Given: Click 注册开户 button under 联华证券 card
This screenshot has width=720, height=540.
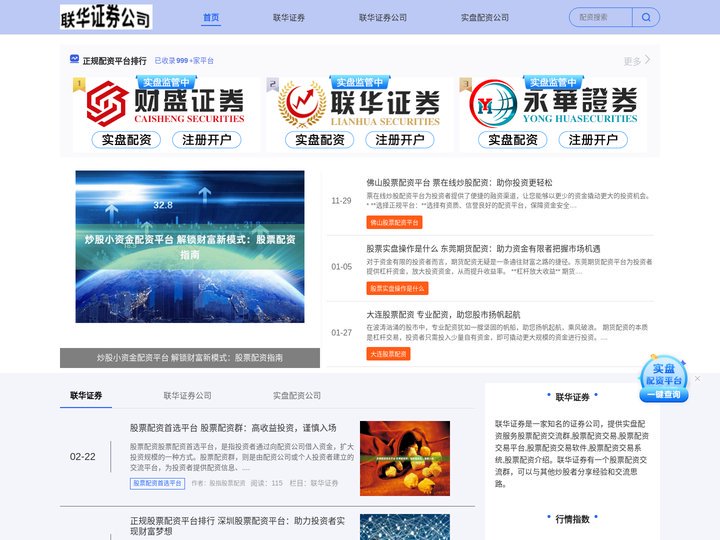Looking at the screenshot, I should pos(399,140).
